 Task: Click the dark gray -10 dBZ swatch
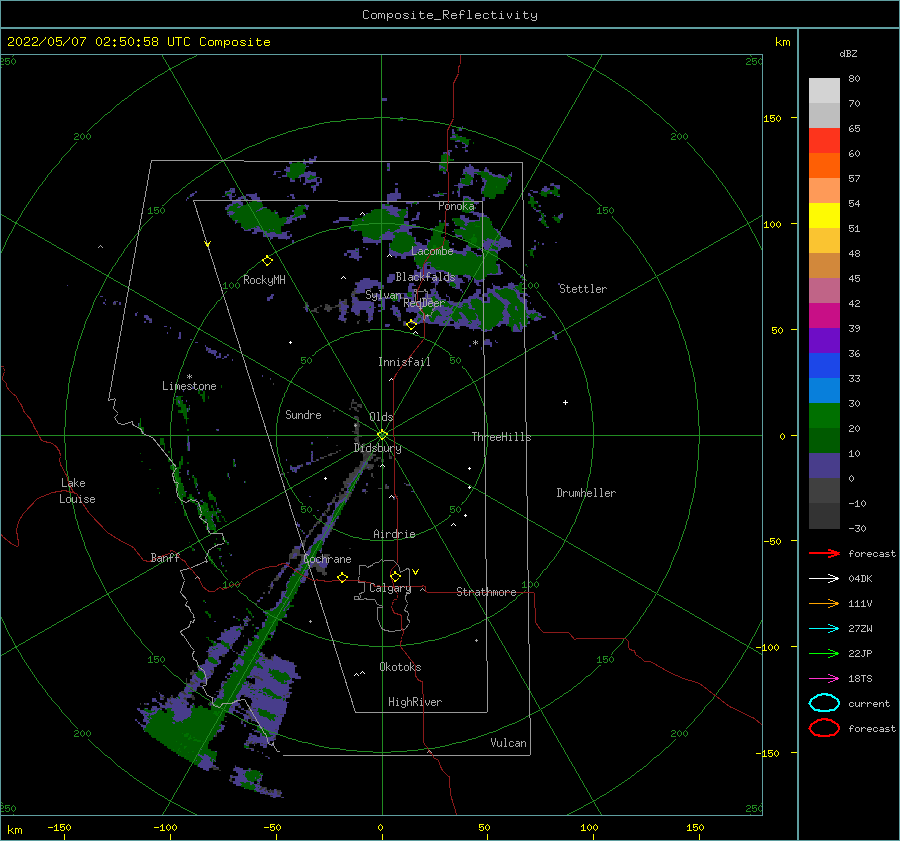(x=824, y=515)
